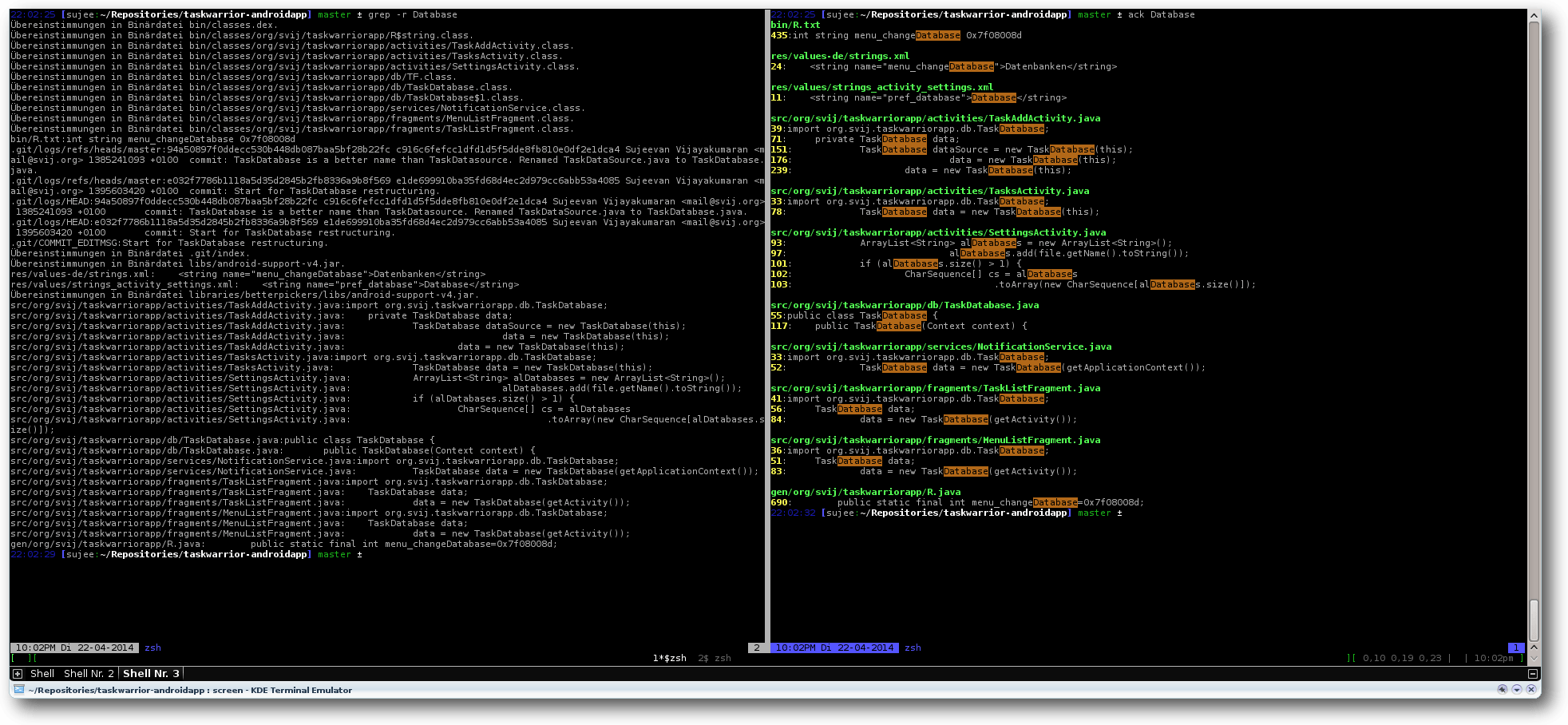Click the left pane prompt at time 22:02:29
Viewport: 1568px width, 725px height.
click(x=186, y=554)
